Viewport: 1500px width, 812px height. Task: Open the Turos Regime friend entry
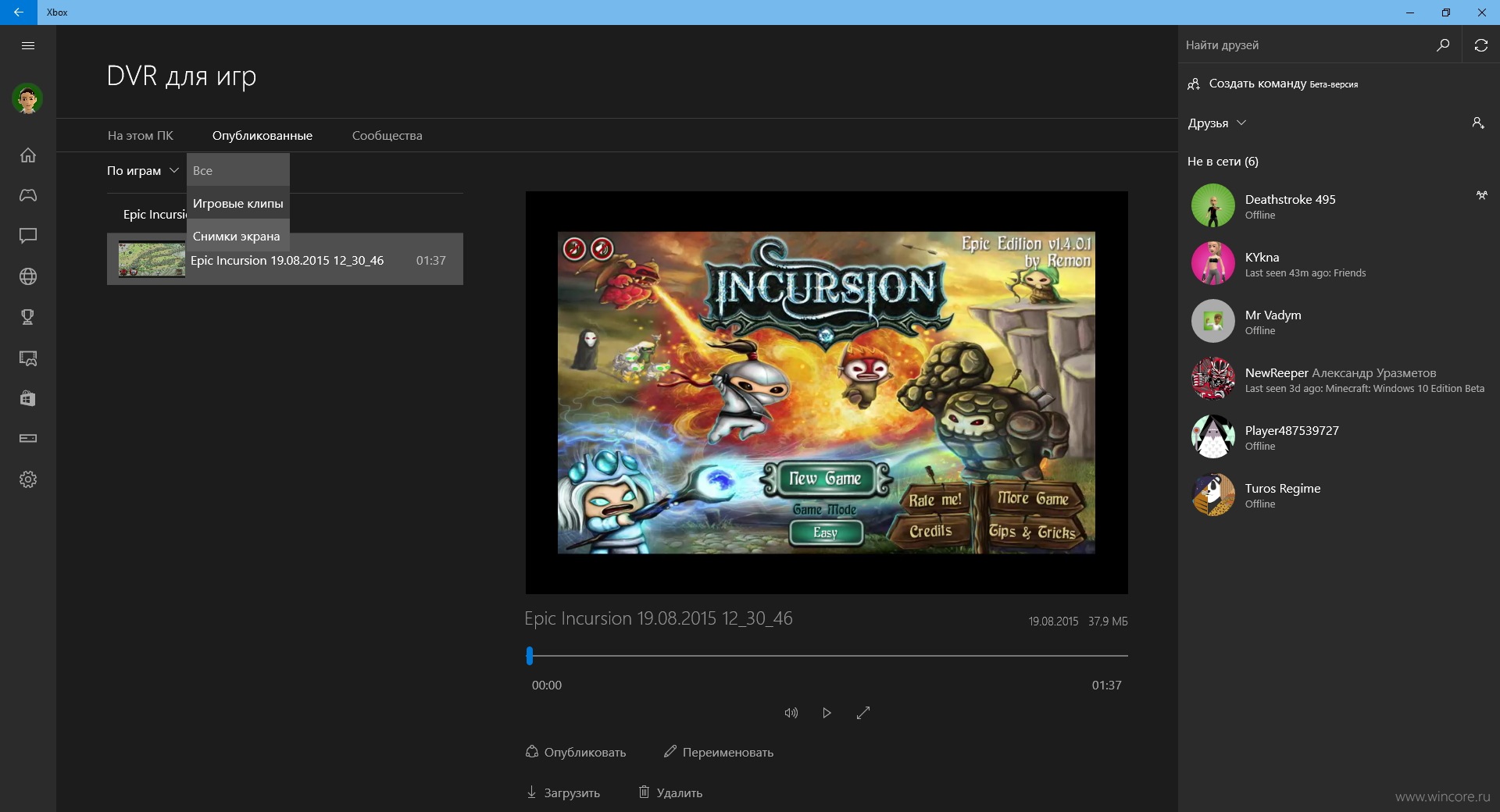click(x=1339, y=495)
